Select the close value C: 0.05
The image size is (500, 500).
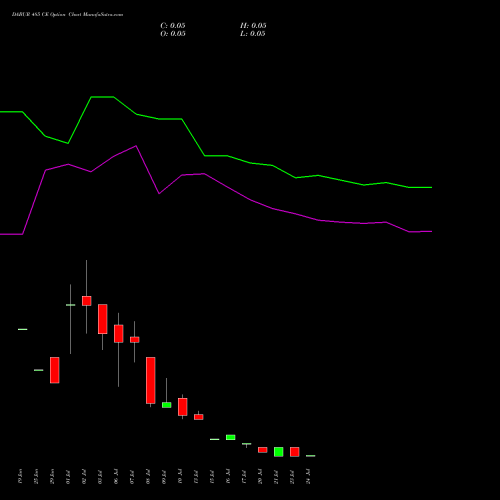click(173, 26)
